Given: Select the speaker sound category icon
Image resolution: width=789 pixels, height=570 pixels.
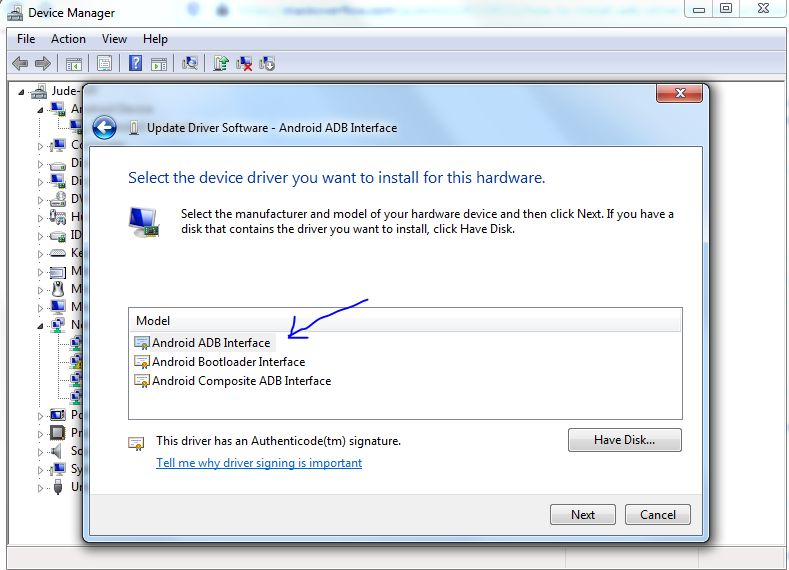Looking at the screenshot, I should (57, 451).
